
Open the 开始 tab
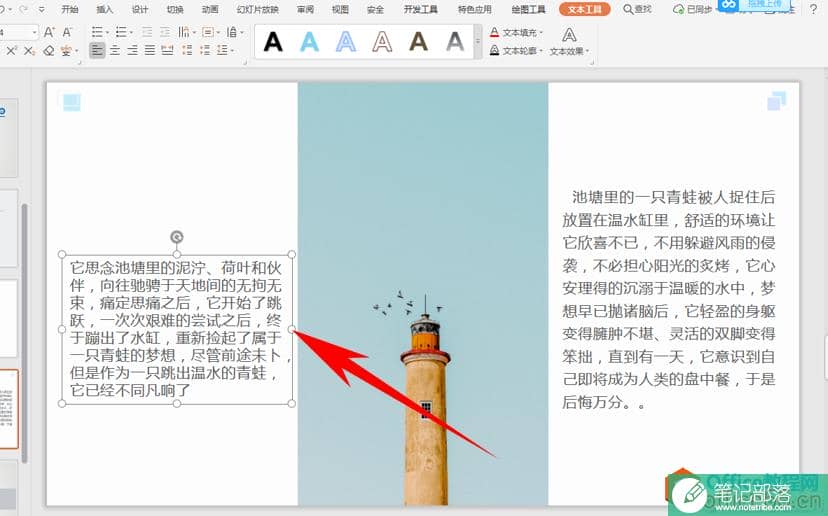pos(70,9)
